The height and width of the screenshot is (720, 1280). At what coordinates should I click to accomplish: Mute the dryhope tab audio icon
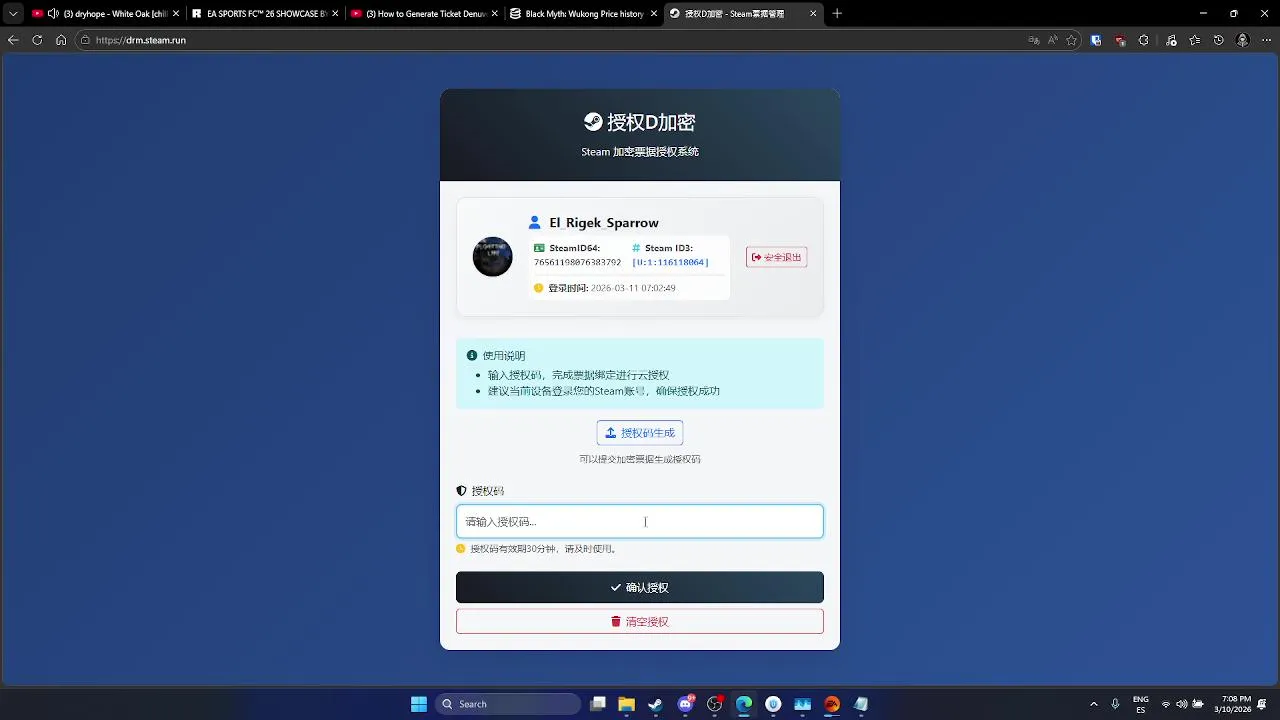click(x=53, y=14)
